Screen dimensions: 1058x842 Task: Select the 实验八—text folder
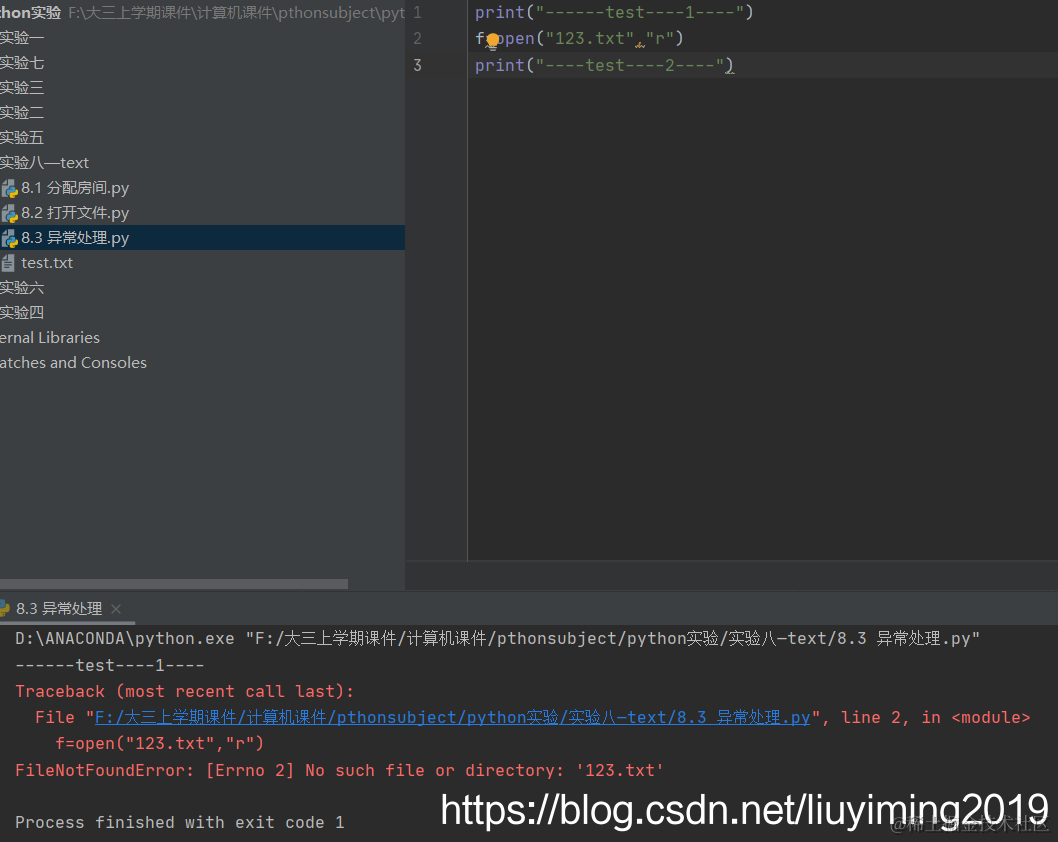[x=45, y=163]
